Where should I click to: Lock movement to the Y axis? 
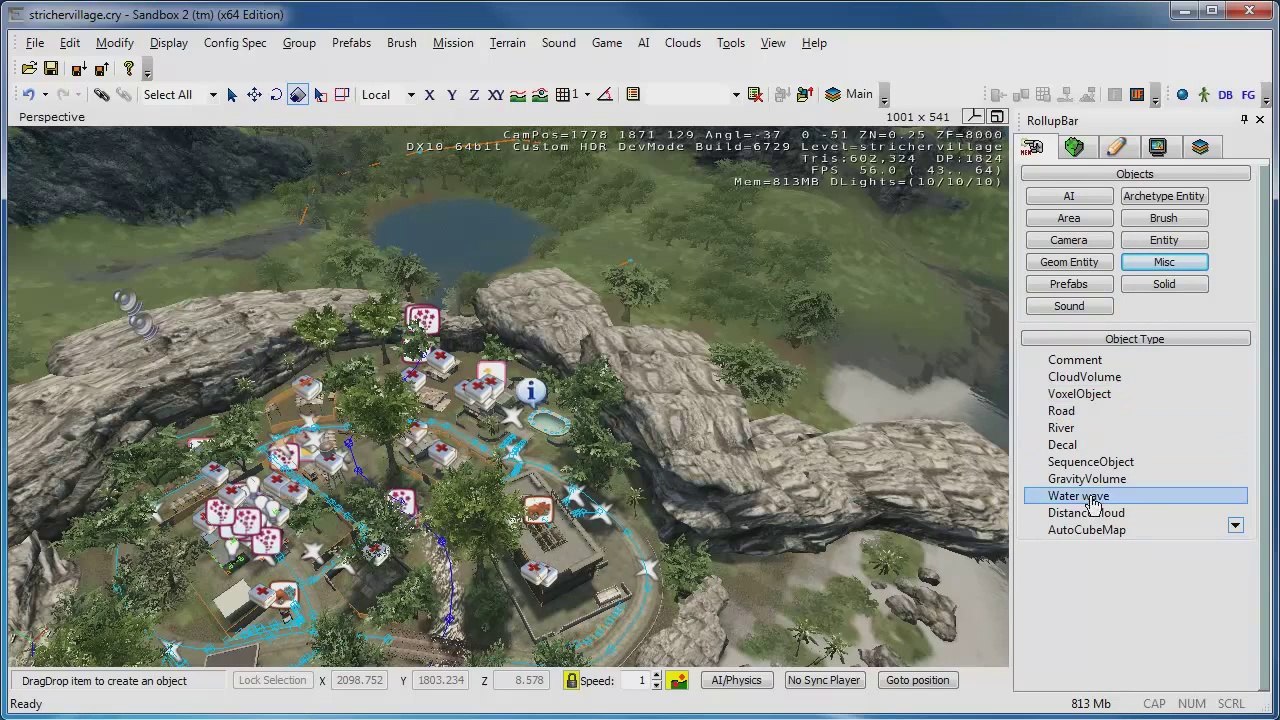click(451, 95)
